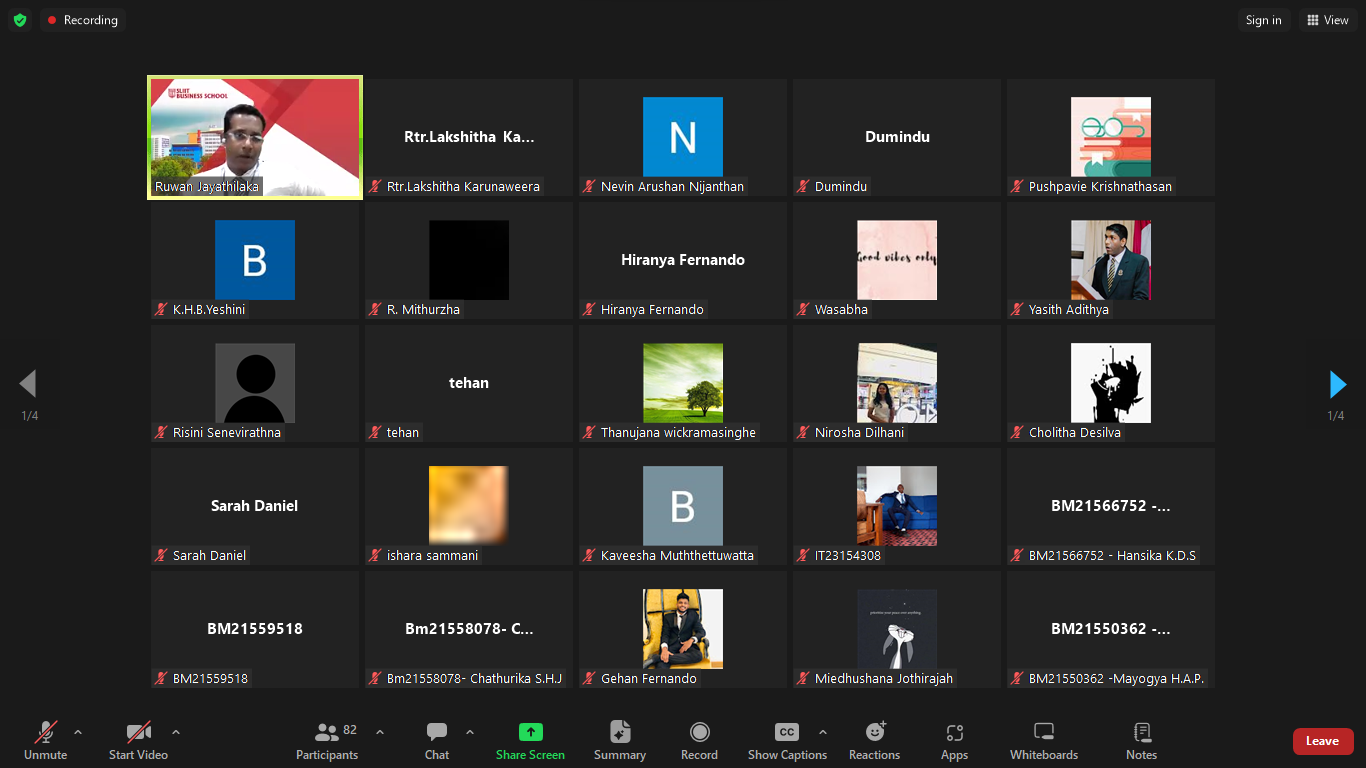Open the Reactions panel

point(874,740)
